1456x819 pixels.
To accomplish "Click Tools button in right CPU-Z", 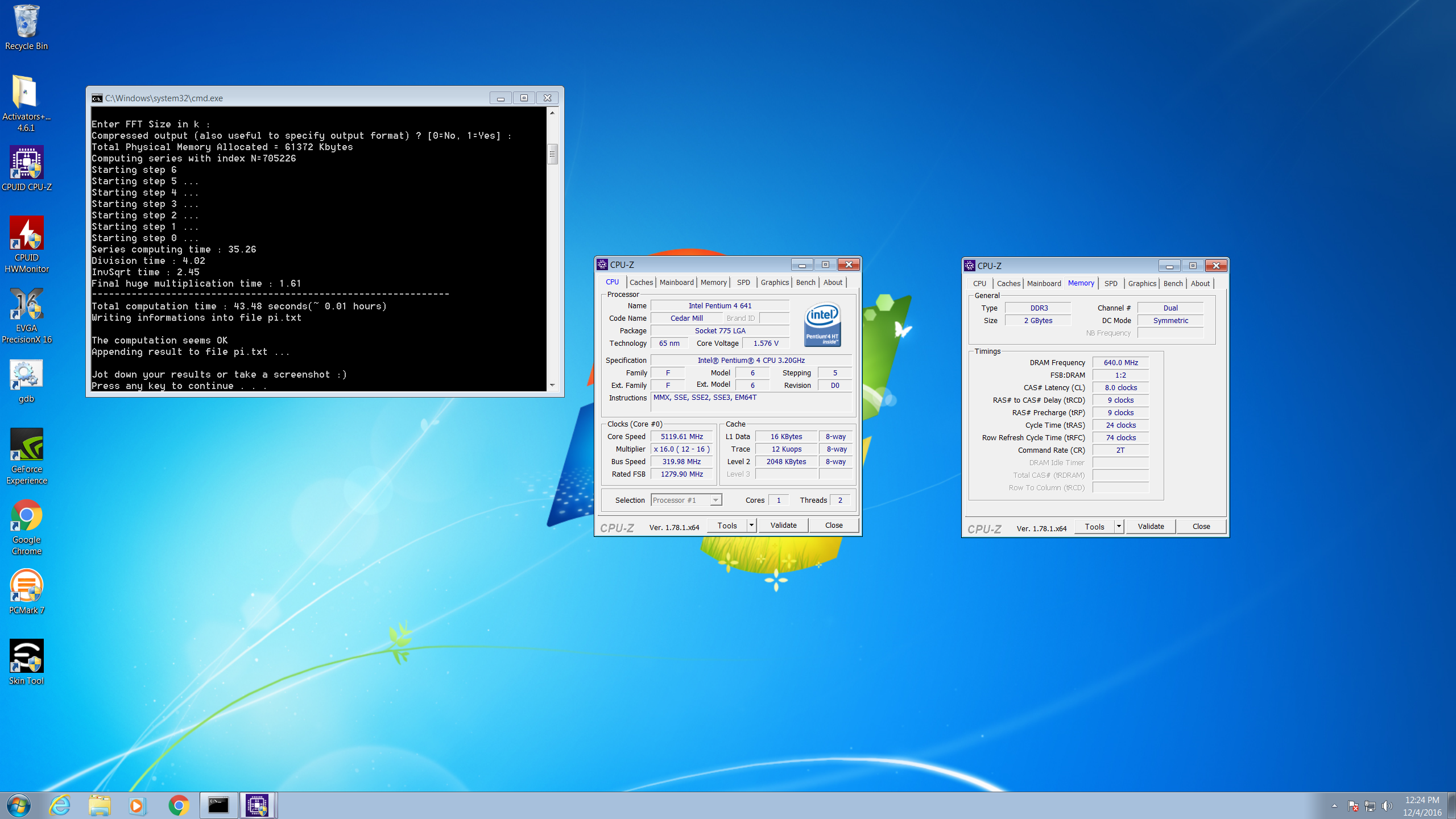I will tap(1094, 527).
